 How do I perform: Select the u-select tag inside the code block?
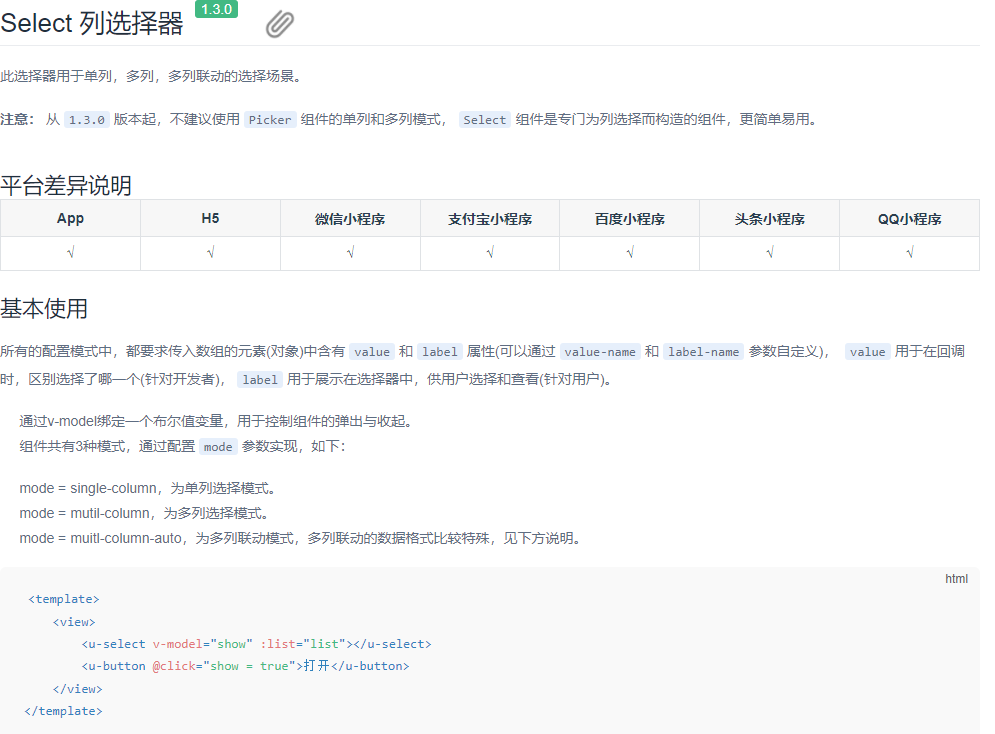click(x=114, y=643)
